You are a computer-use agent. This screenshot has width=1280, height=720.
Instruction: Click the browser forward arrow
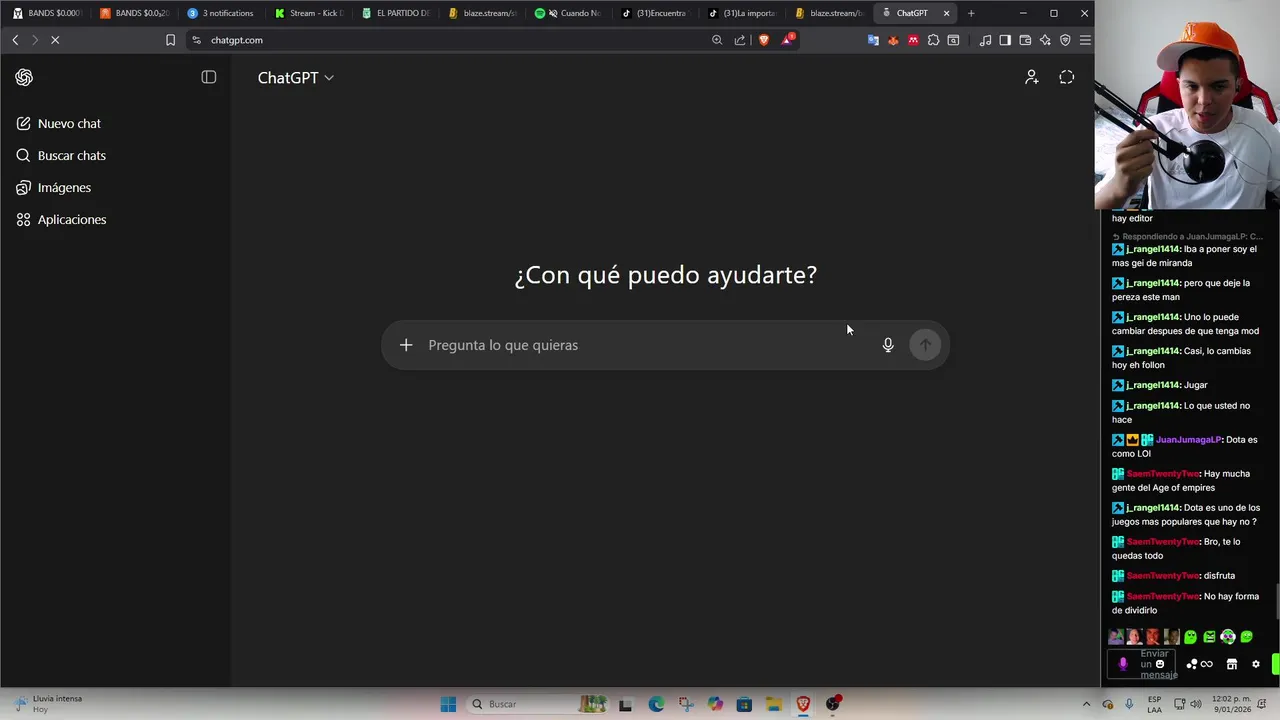34,40
